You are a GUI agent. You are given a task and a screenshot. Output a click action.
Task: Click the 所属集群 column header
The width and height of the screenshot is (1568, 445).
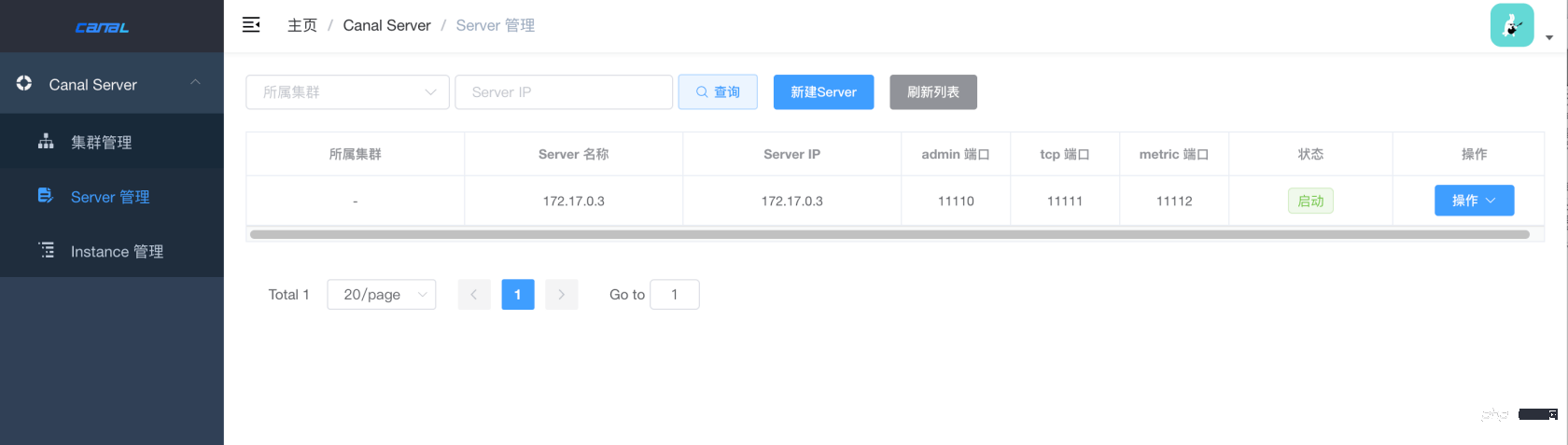tap(356, 154)
